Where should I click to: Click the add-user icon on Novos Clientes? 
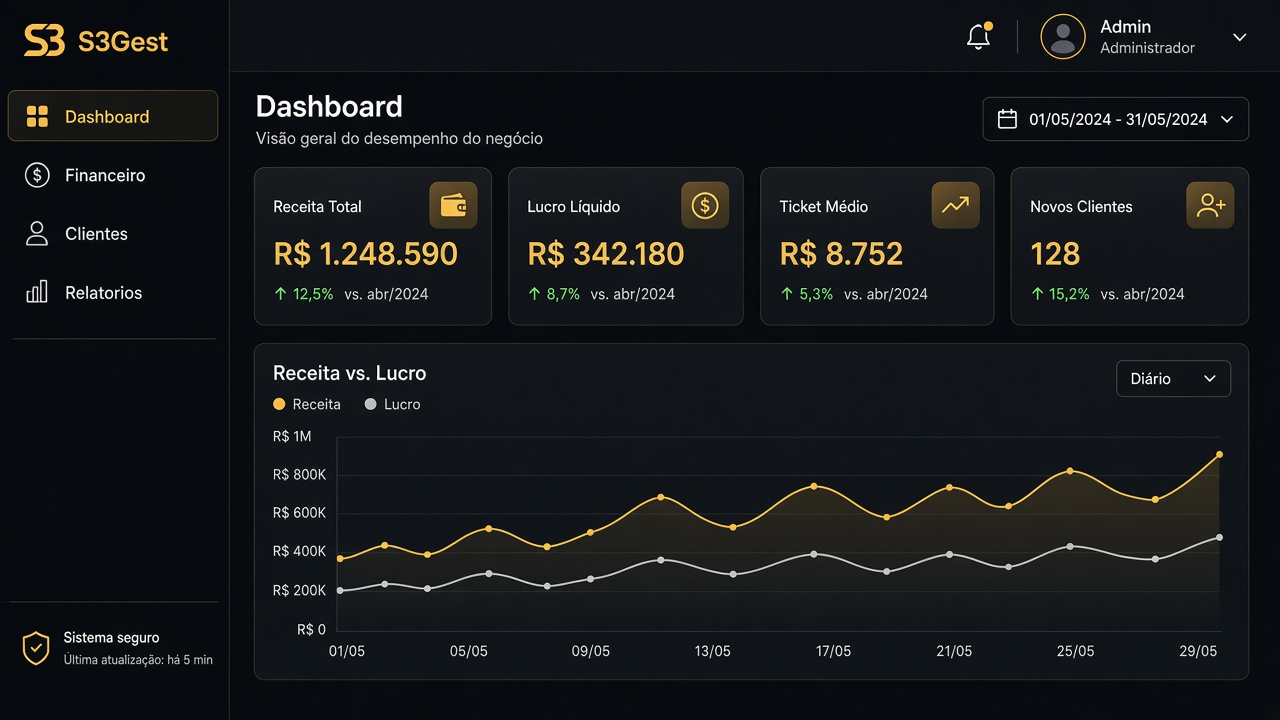1210,205
